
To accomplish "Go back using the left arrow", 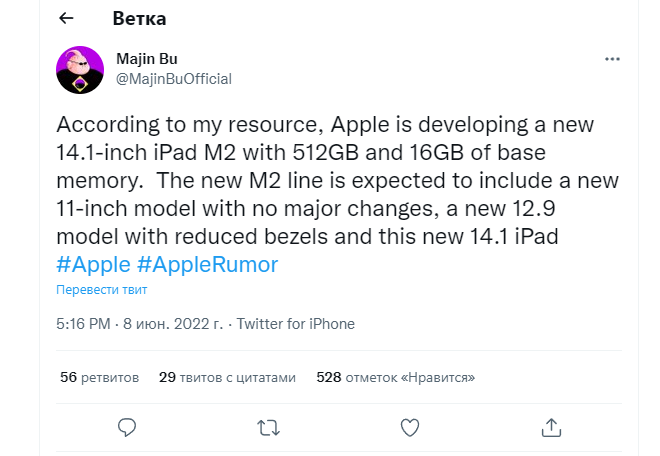I will point(66,19).
